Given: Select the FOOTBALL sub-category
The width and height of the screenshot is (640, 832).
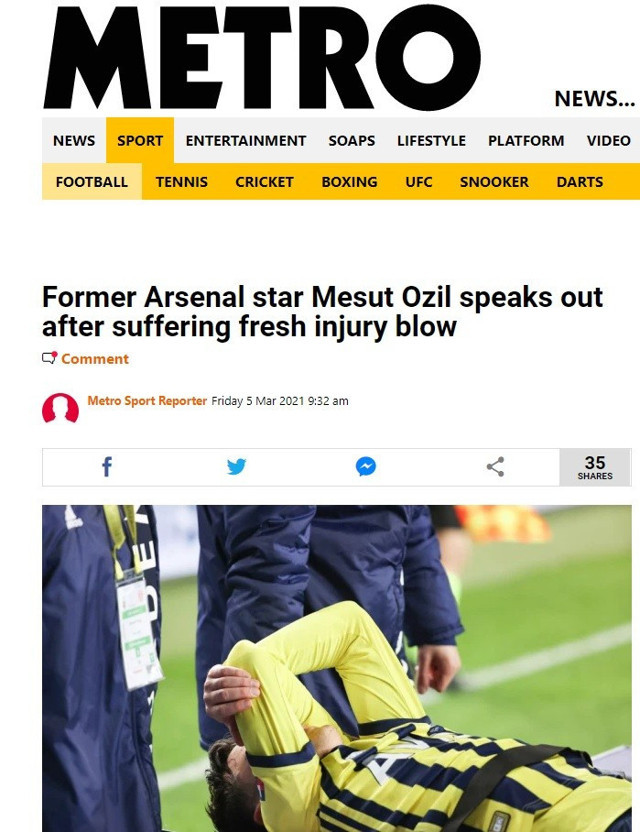Looking at the screenshot, I should point(91,182).
